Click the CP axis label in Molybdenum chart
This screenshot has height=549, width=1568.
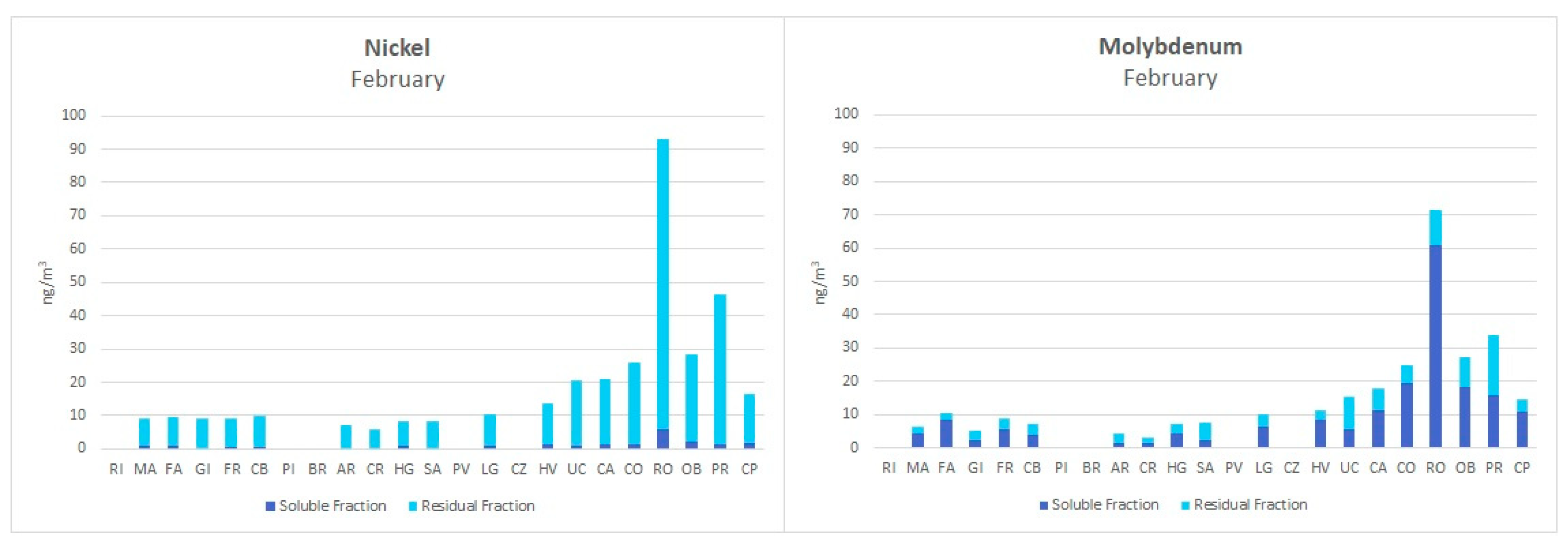[x=1522, y=468]
